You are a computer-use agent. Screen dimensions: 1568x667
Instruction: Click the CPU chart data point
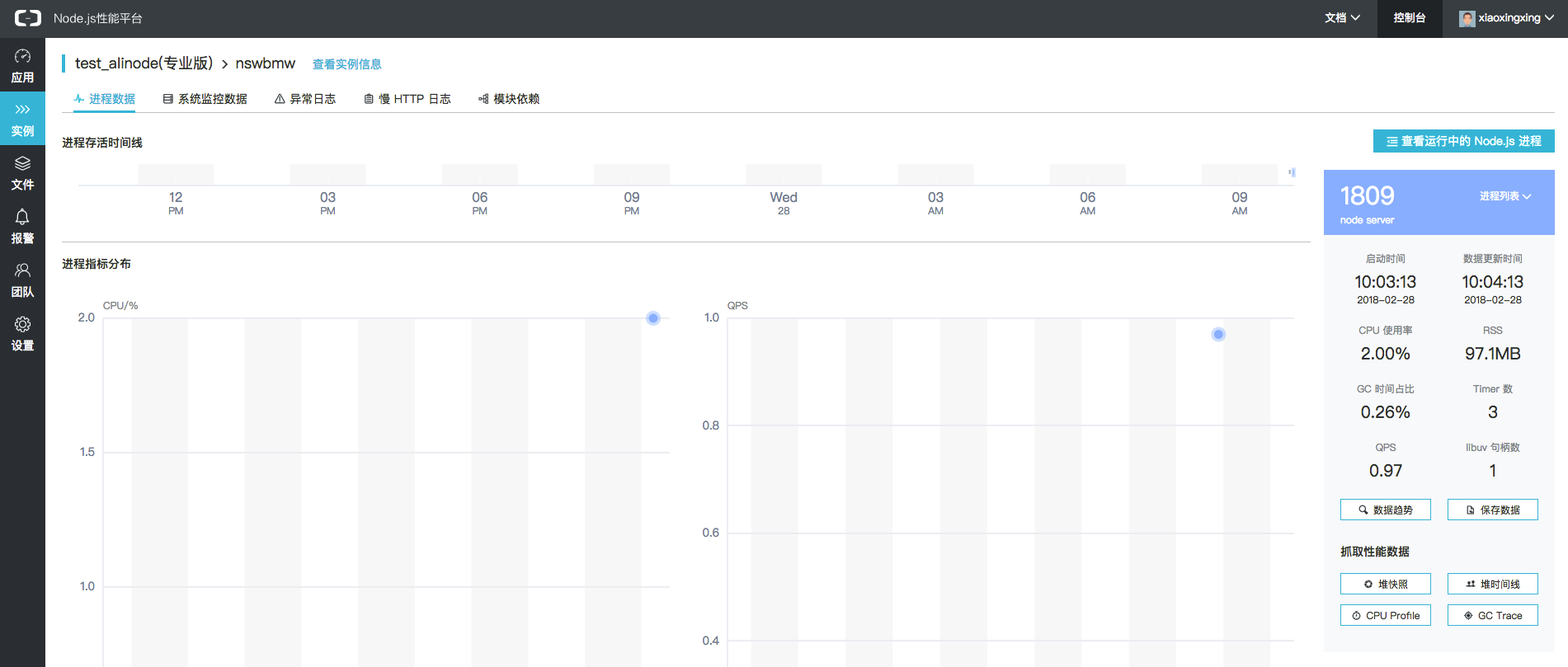(x=653, y=318)
